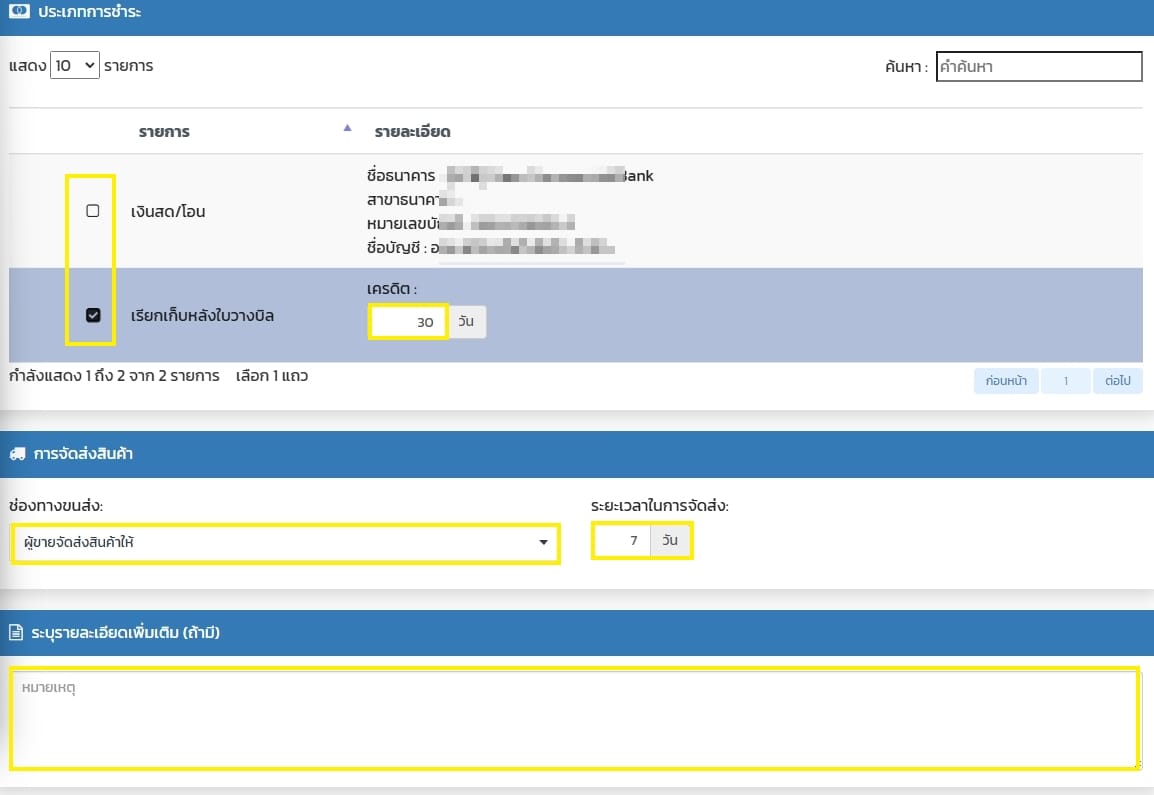This screenshot has width=1154, height=795.
Task: Click the credit days field showing 30
Action: [408, 322]
